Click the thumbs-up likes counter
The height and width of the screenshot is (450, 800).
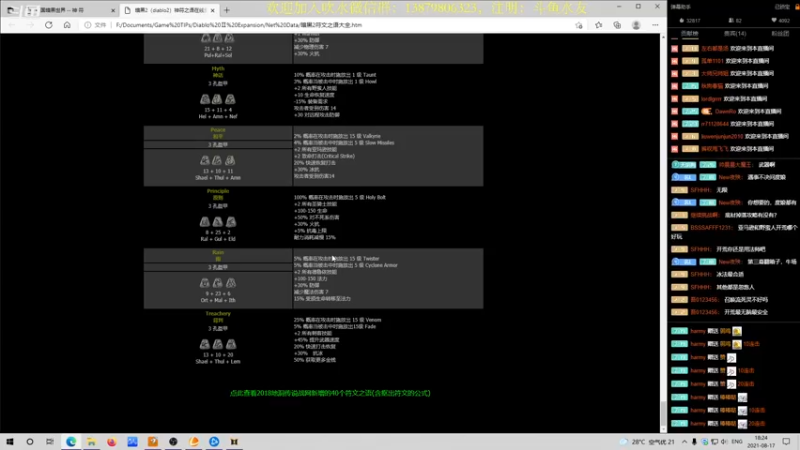tap(688, 20)
